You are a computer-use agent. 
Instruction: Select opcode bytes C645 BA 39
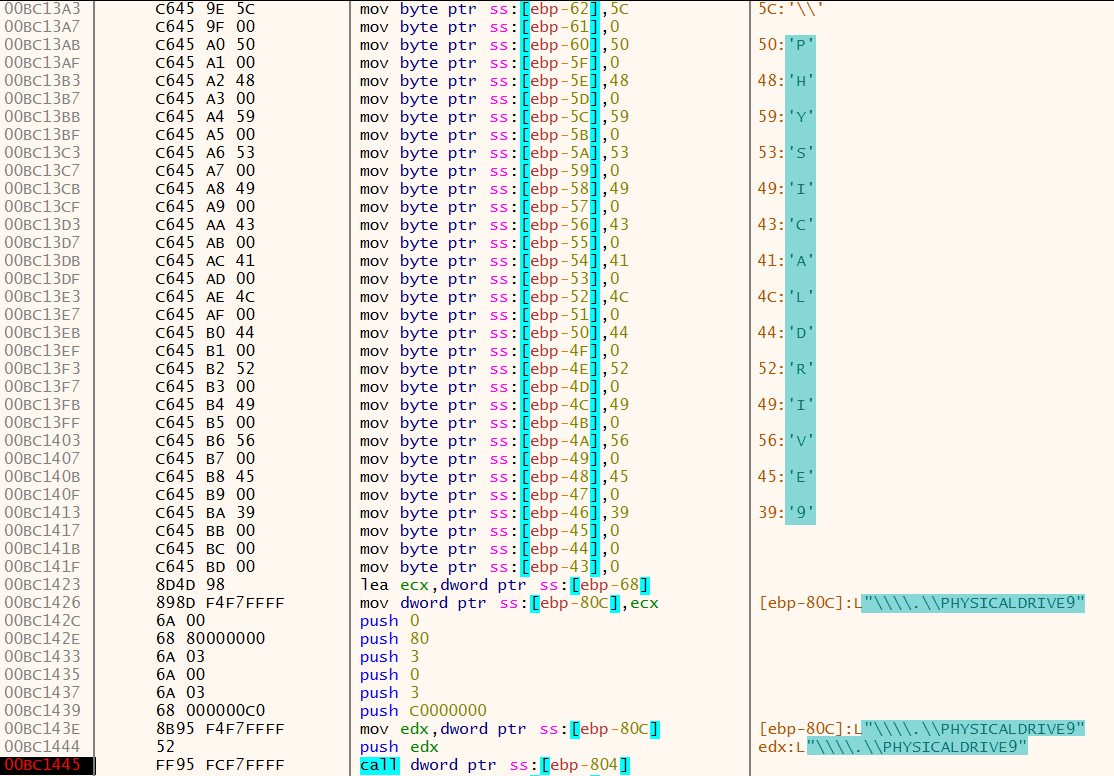click(205, 512)
